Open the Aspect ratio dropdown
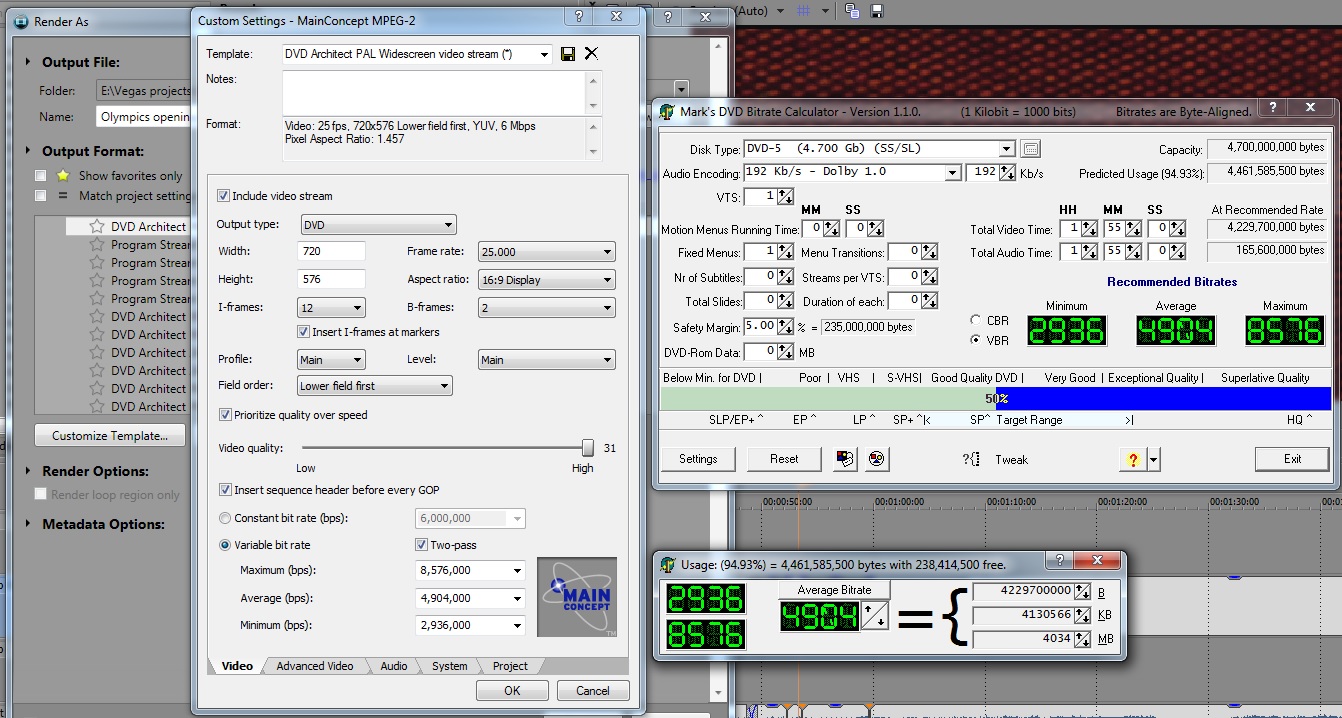 point(546,280)
